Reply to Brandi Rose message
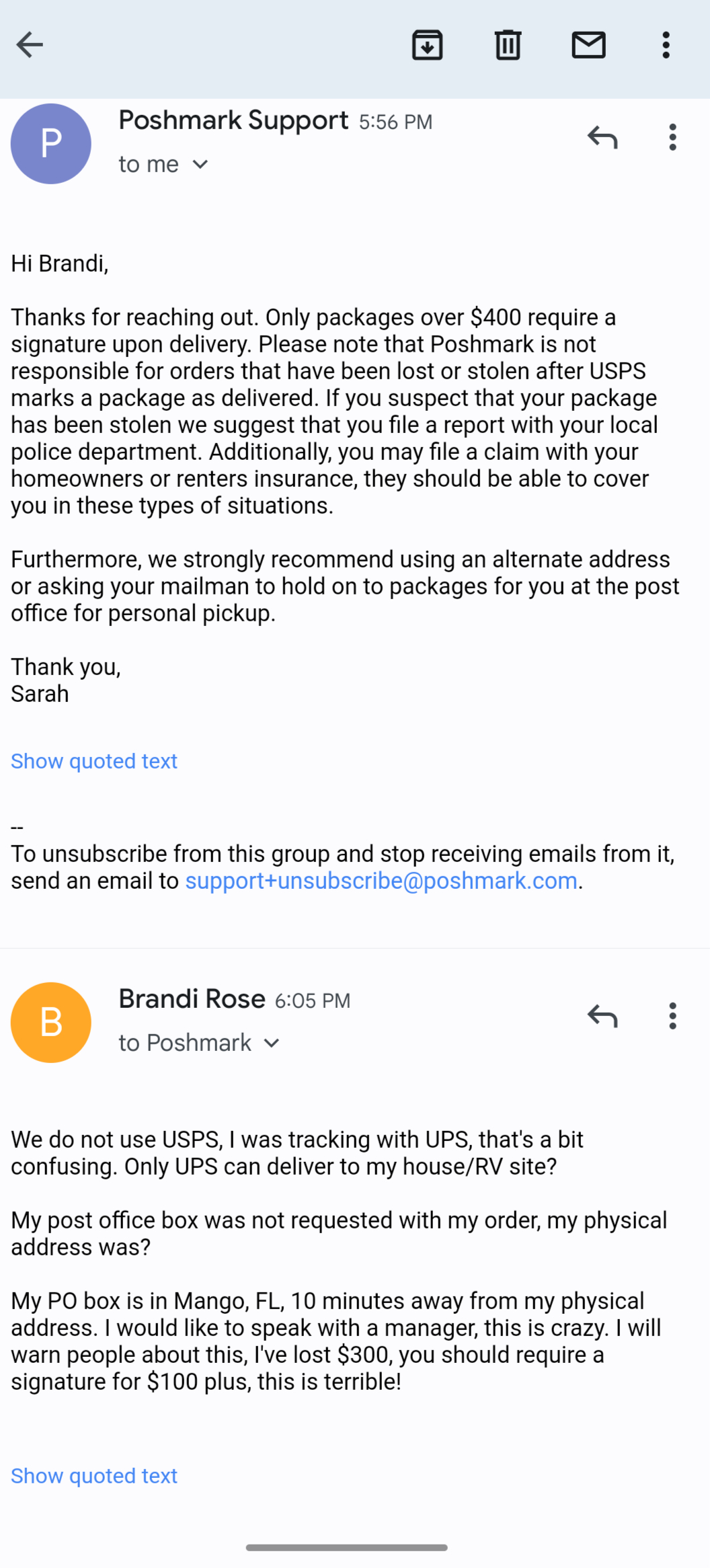The image size is (710, 1568). pyautogui.click(x=602, y=1016)
